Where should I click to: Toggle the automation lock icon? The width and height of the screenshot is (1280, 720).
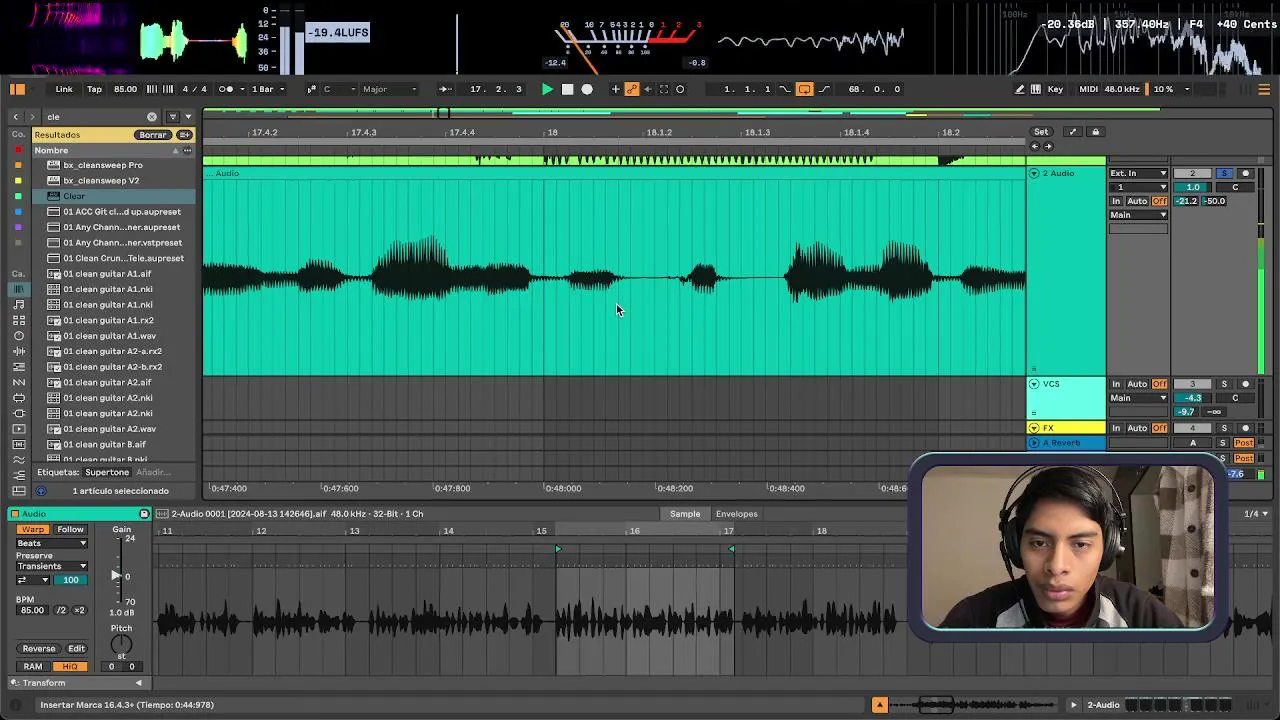1095,132
